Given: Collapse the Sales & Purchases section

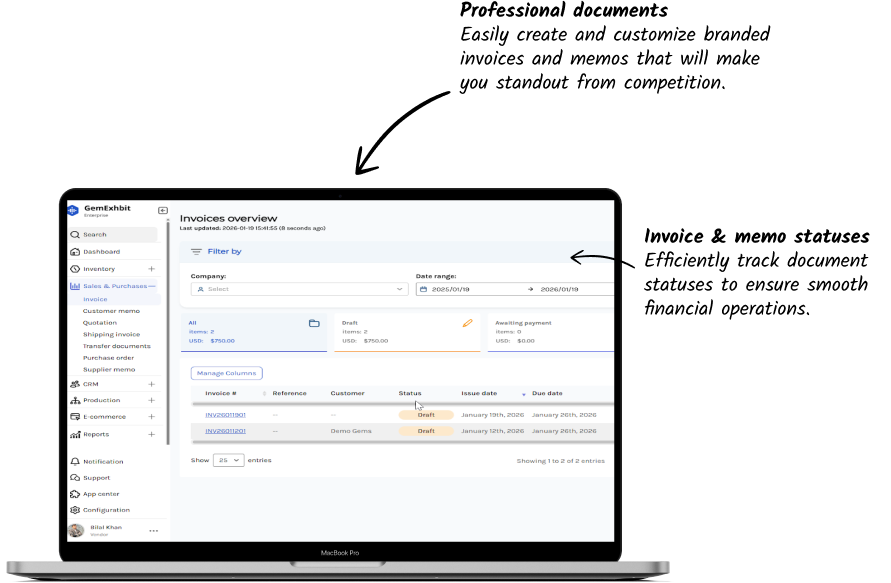Looking at the screenshot, I should 152,287.
